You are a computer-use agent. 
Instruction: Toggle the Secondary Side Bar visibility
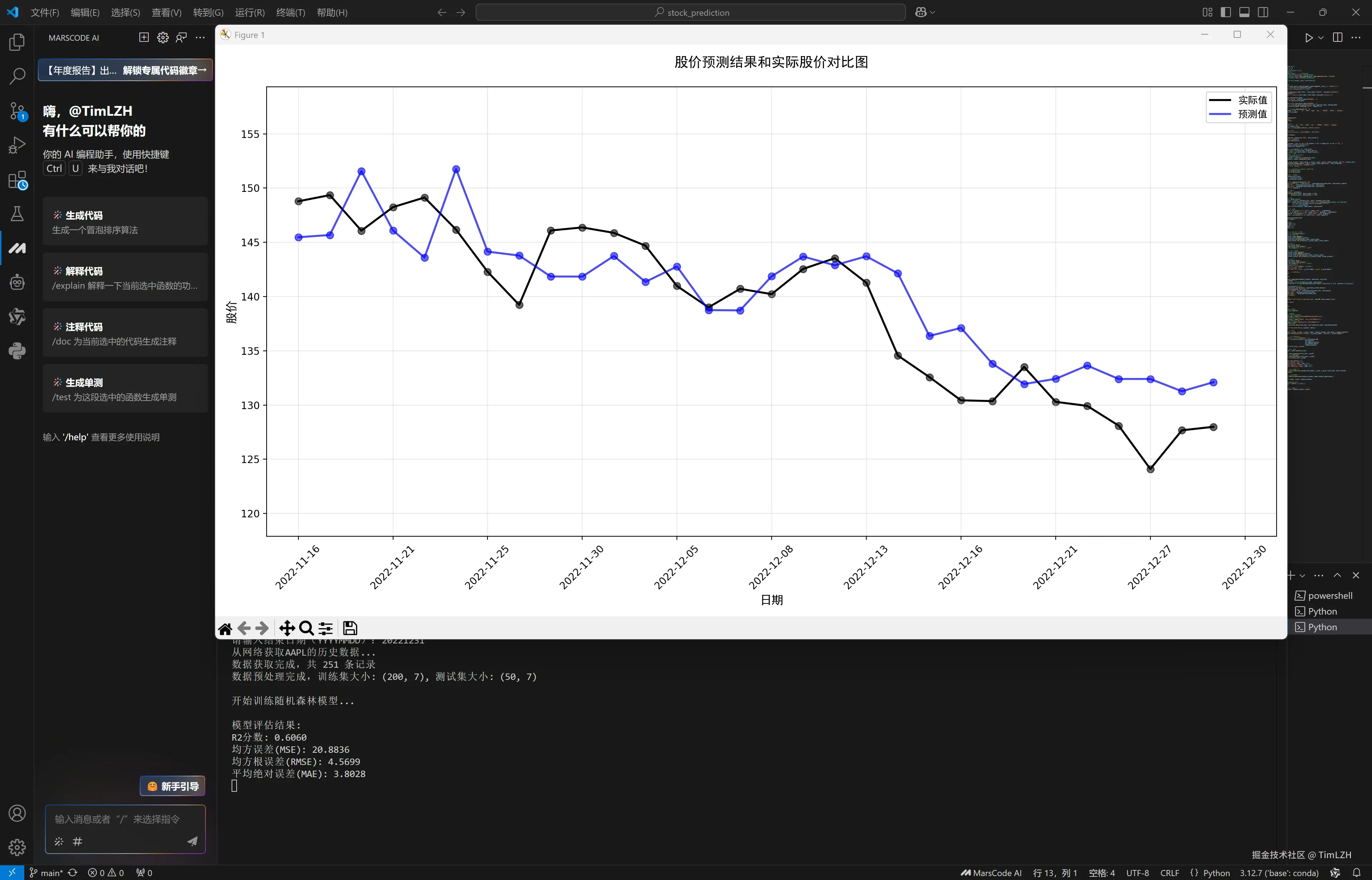click(x=1263, y=12)
